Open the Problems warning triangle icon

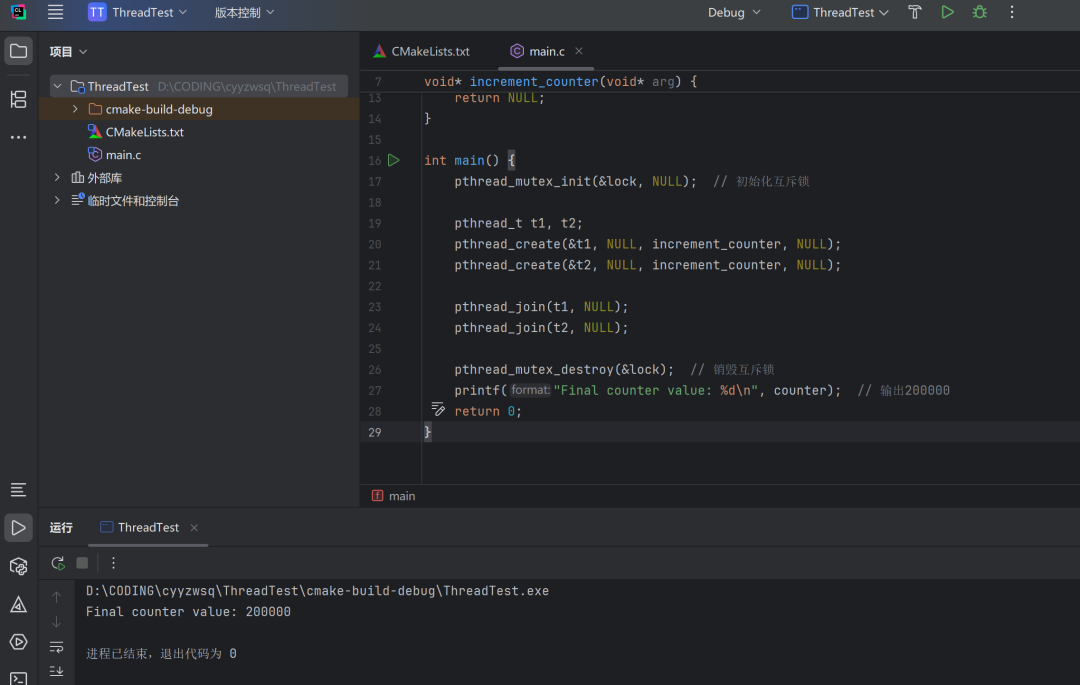[19, 604]
